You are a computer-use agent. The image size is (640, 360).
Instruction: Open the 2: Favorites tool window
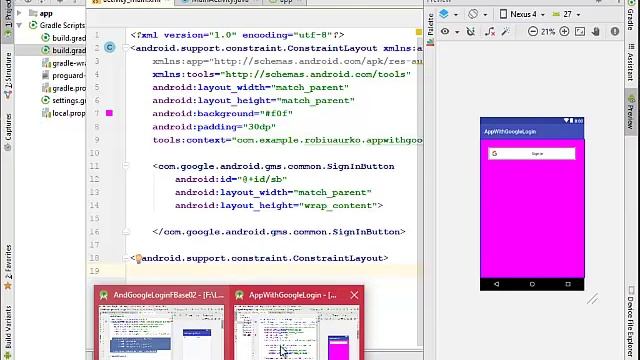tap(8, 266)
